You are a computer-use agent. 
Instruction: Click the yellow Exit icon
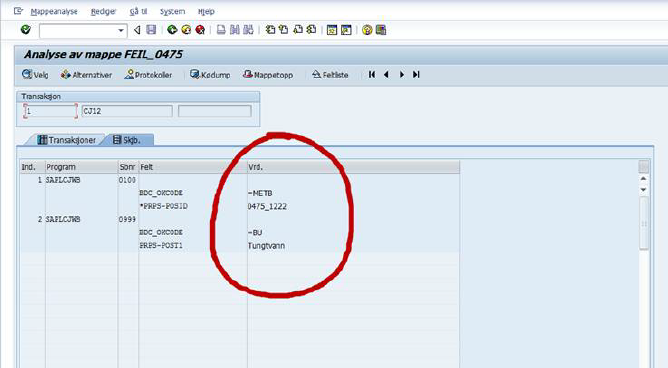(x=186, y=30)
